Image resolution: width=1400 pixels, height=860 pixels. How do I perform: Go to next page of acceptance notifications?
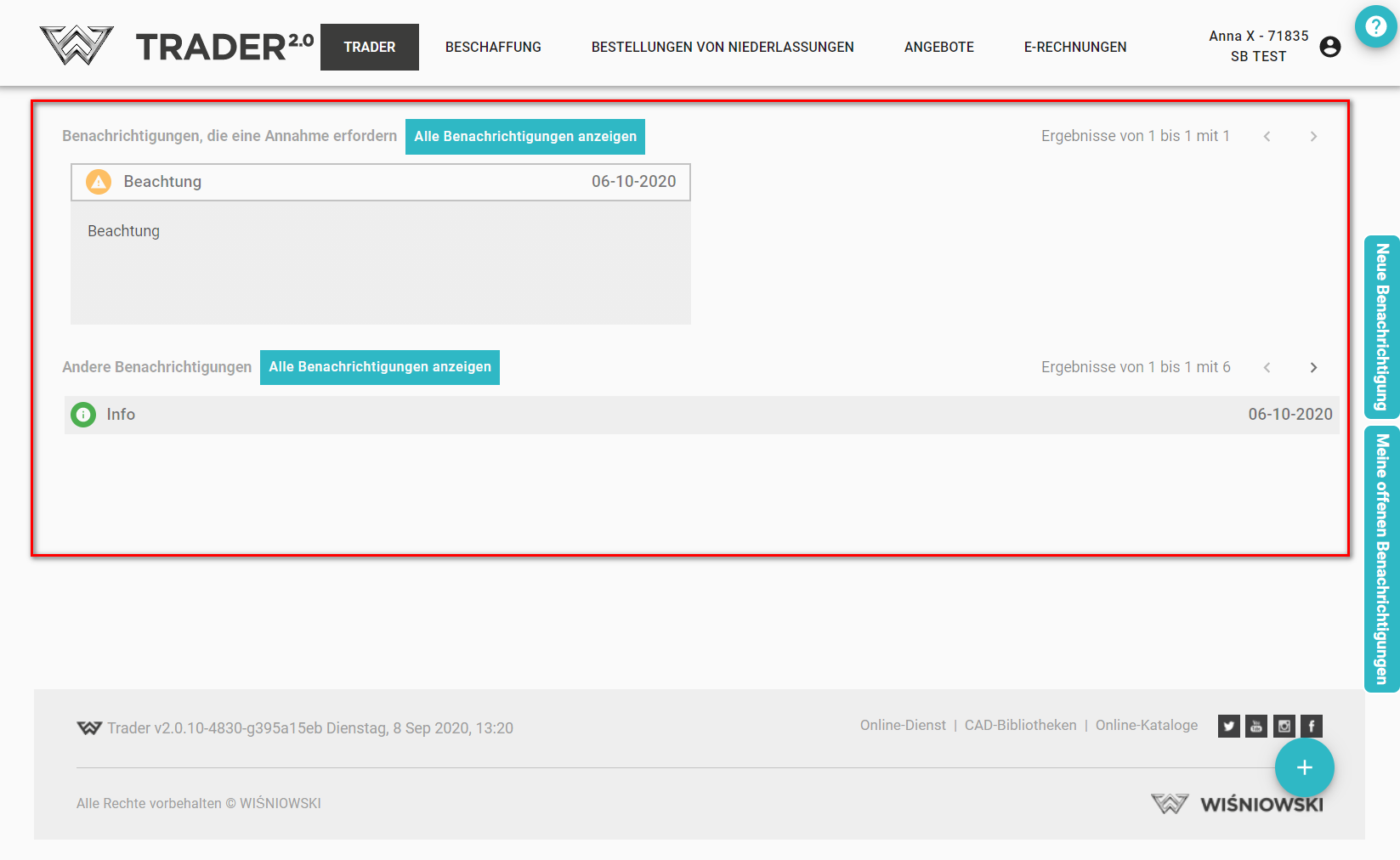click(x=1313, y=136)
